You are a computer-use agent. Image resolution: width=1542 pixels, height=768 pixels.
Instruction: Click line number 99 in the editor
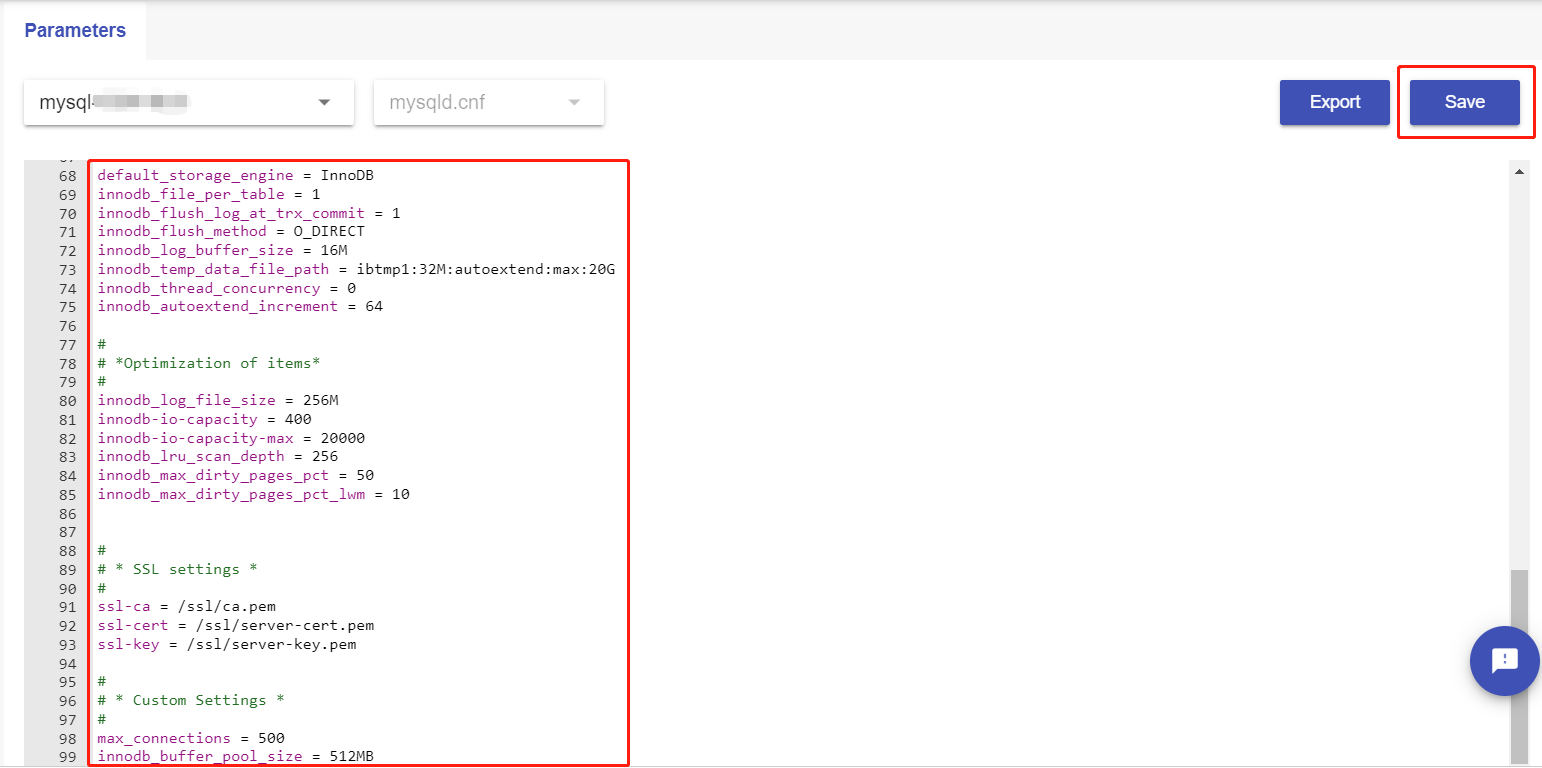tap(66, 756)
